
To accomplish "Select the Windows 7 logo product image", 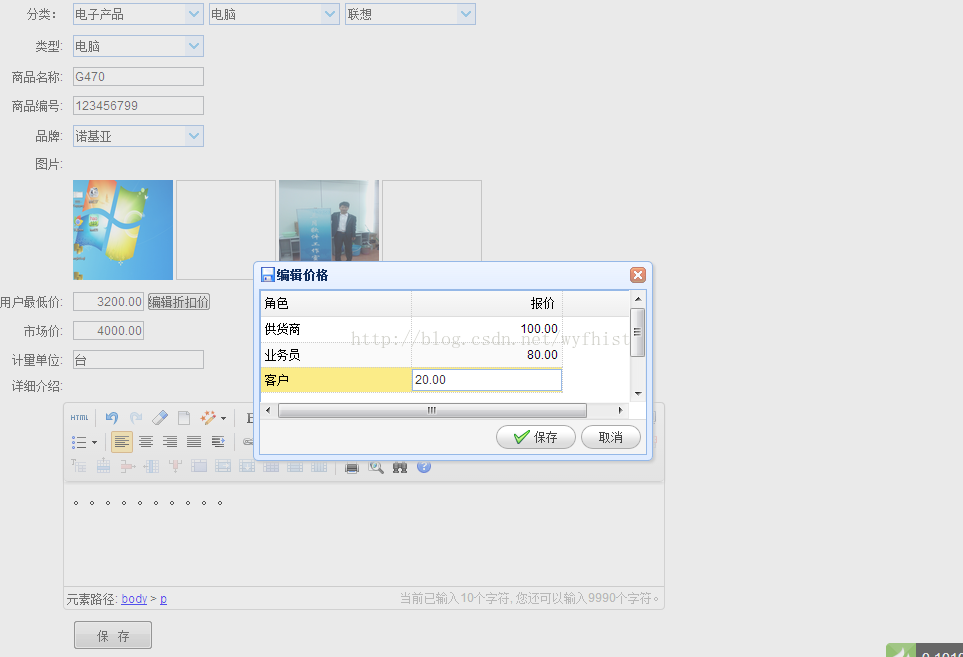I will click(x=123, y=230).
